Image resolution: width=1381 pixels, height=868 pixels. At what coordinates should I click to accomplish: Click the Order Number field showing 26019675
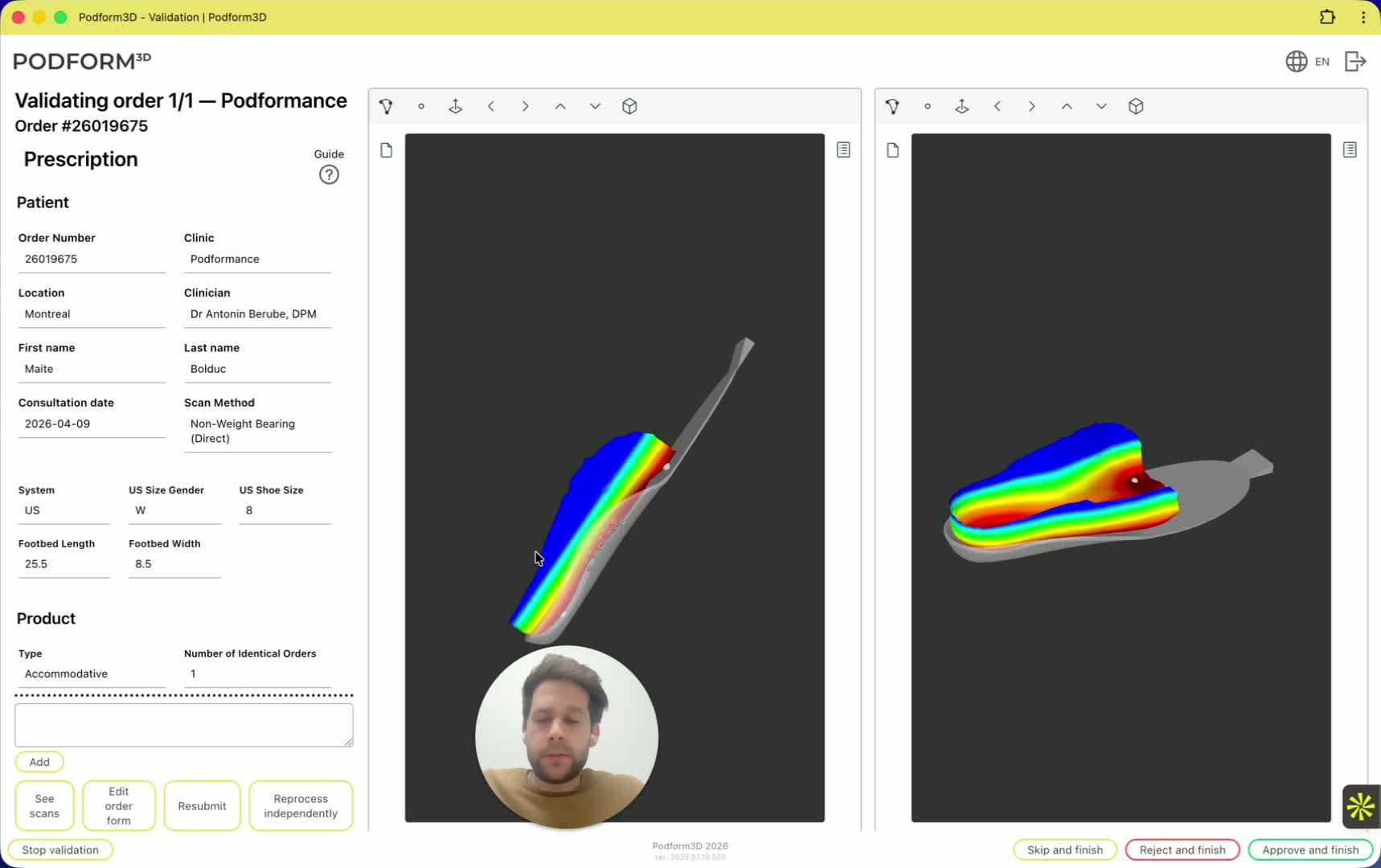pos(92,260)
